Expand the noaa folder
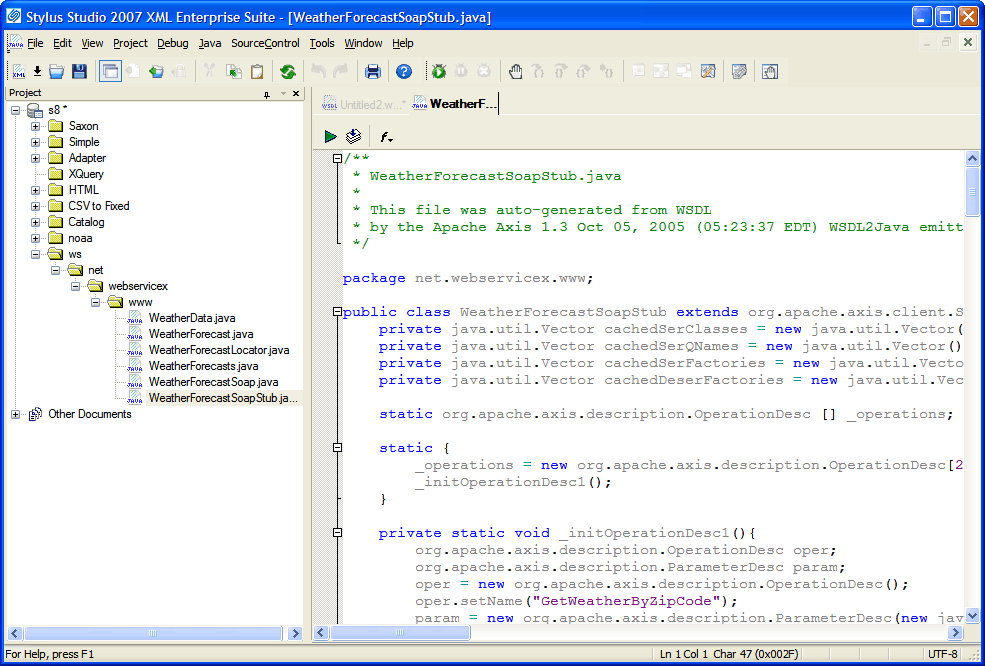 click(x=36, y=238)
